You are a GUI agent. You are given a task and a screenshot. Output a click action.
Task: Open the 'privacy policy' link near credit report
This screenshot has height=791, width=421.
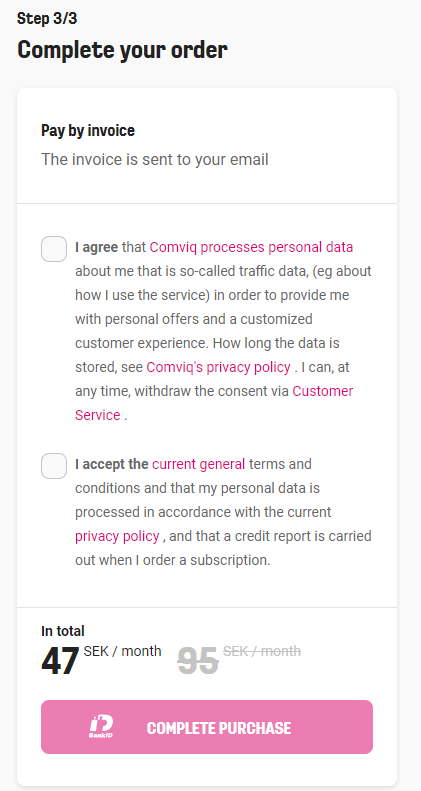point(117,536)
